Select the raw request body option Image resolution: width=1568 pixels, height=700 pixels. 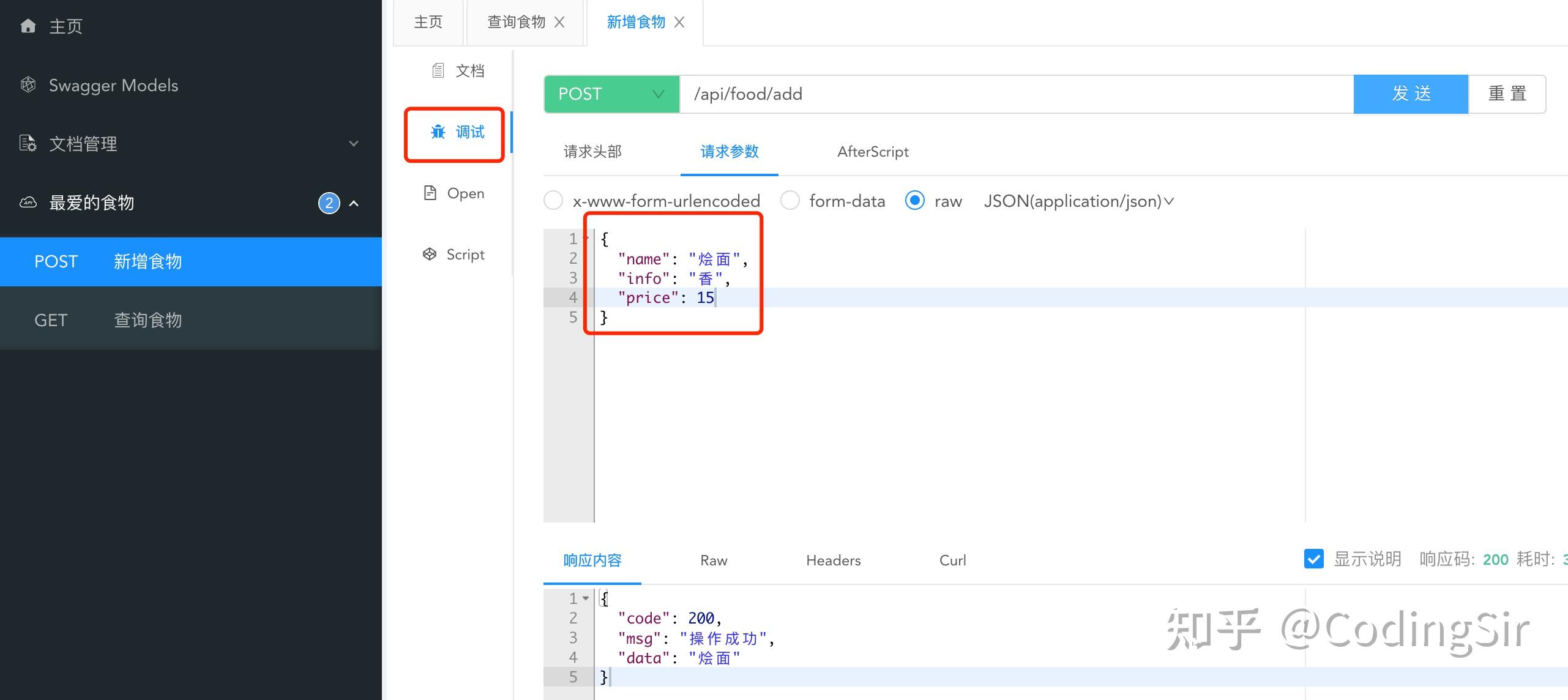(x=914, y=200)
